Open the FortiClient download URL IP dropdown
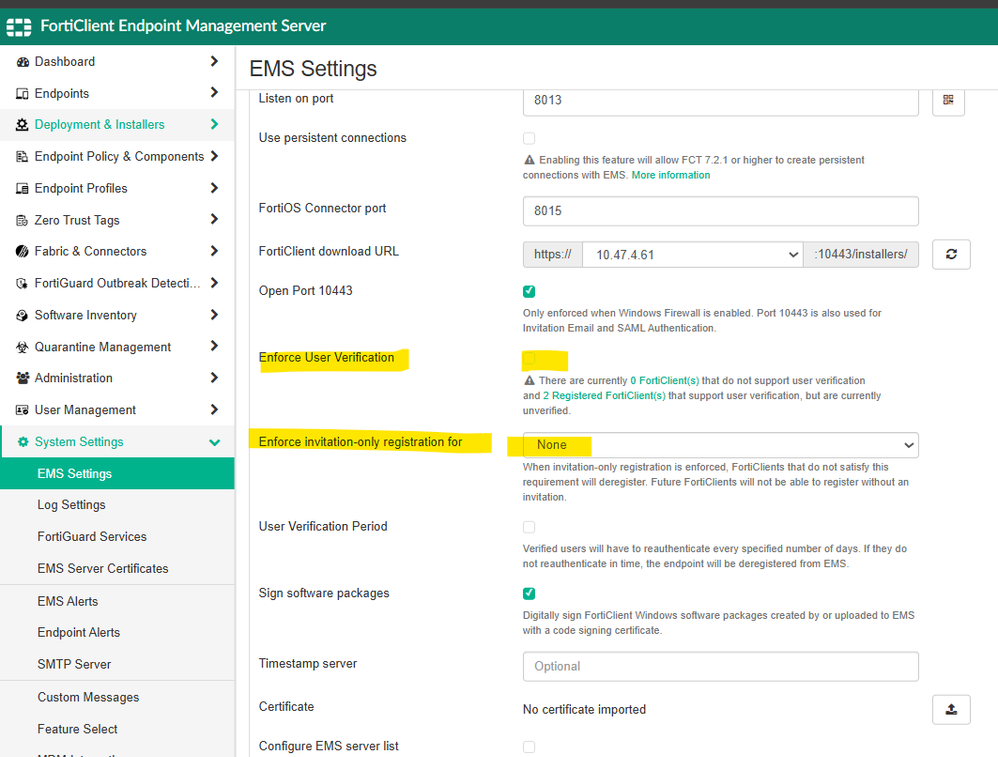Screen dimensions: 998x757 click(x=692, y=254)
